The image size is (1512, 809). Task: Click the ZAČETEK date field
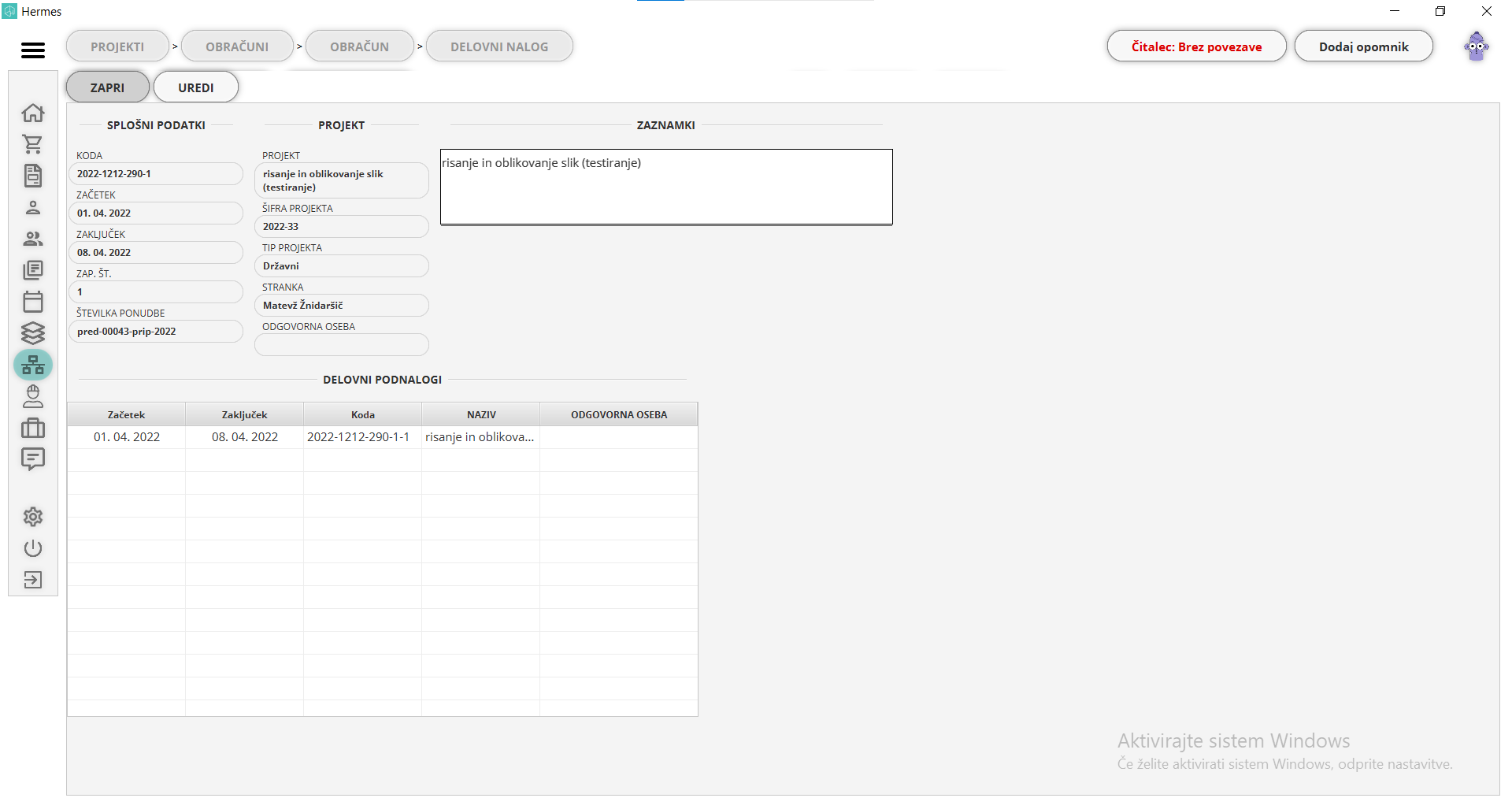tap(156, 213)
